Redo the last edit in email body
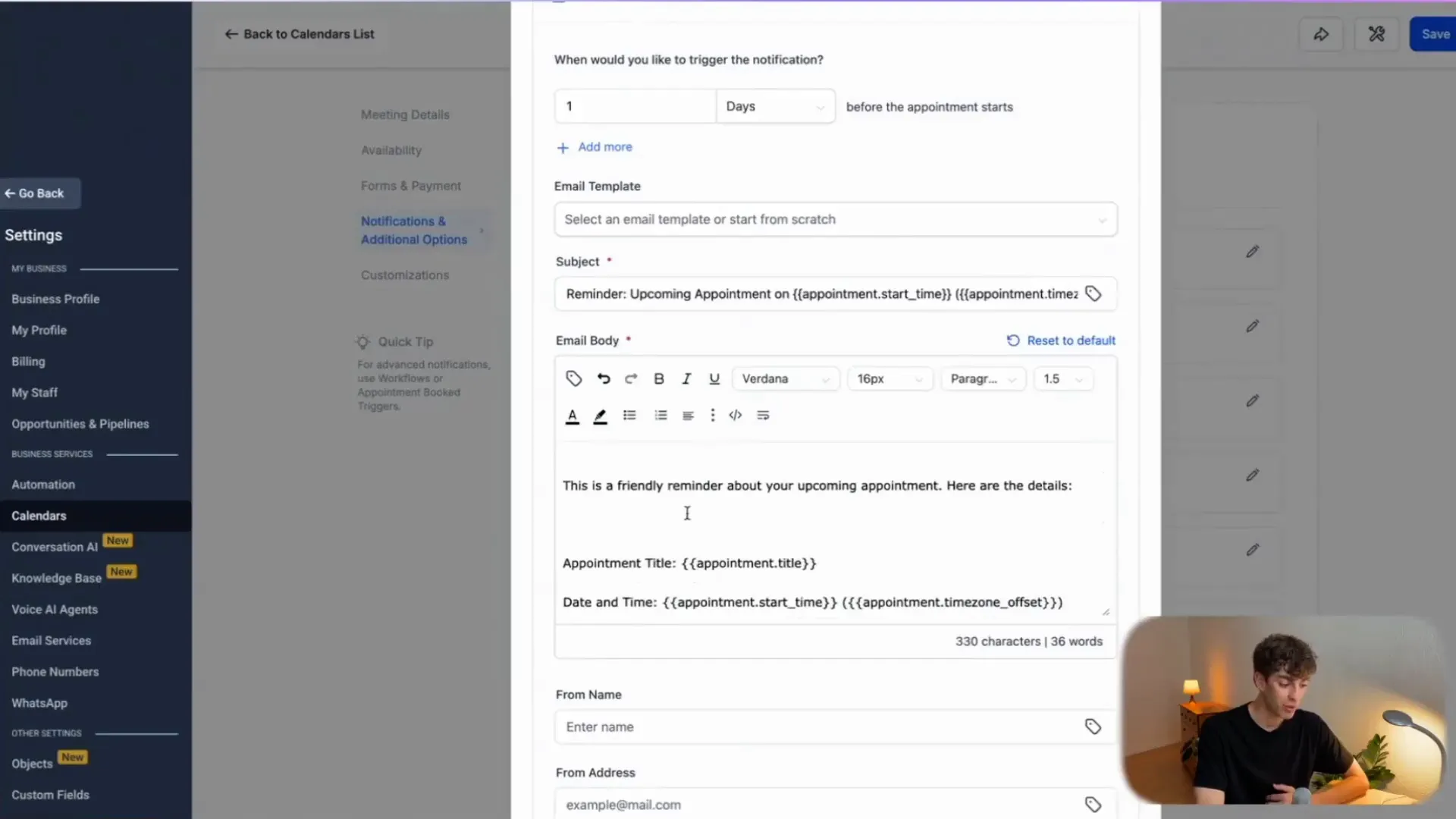 click(631, 378)
